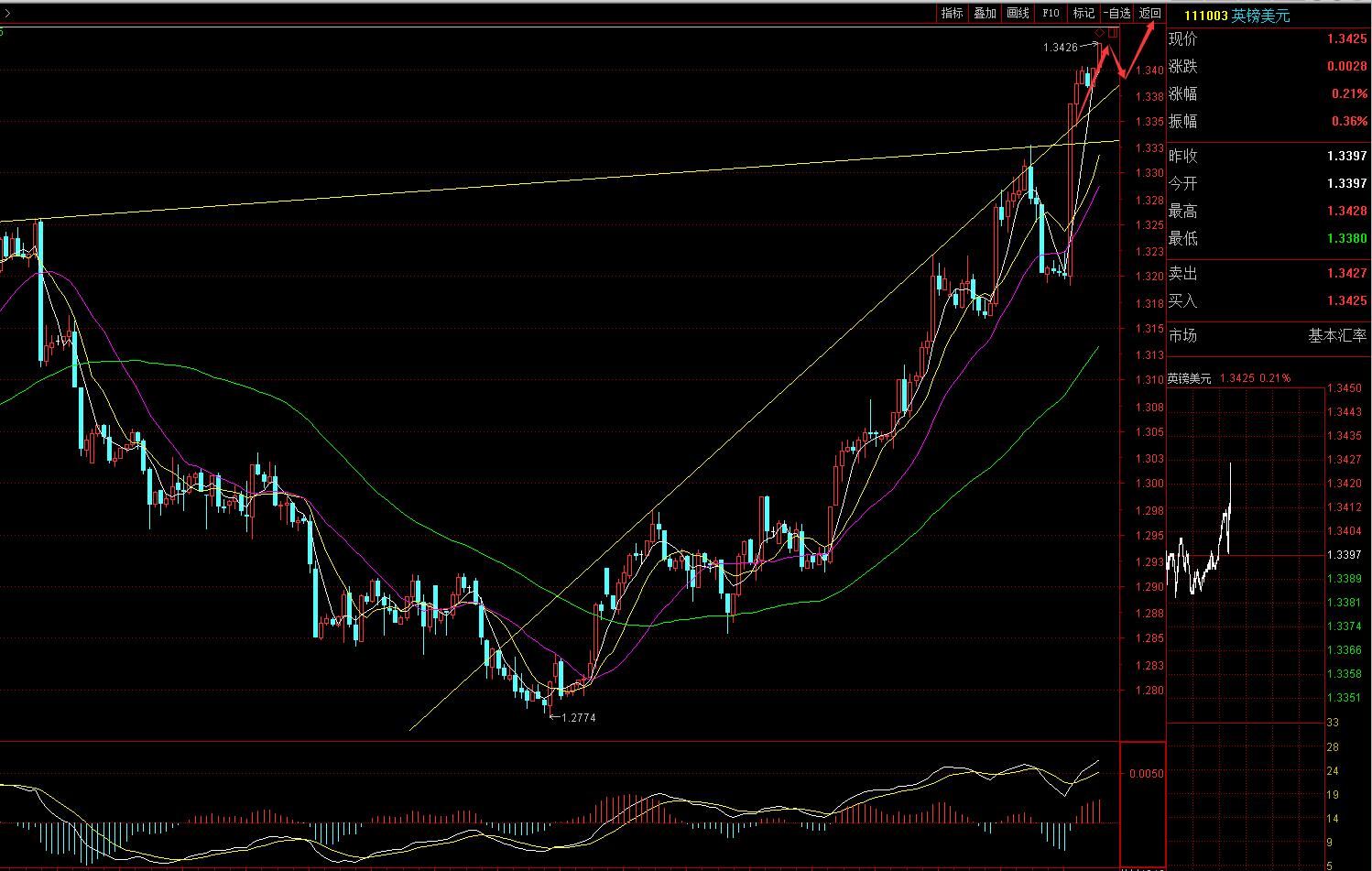The height and width of the screenshot is (871, 1372).
Task: Click the MACD axis value 0.0050
Action: click(1147, 774)
